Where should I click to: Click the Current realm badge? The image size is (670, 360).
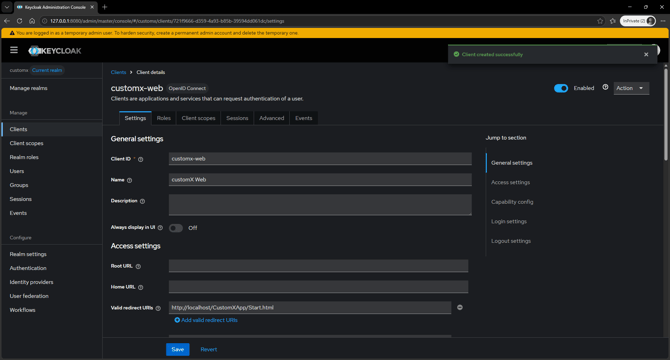point(47,70)
